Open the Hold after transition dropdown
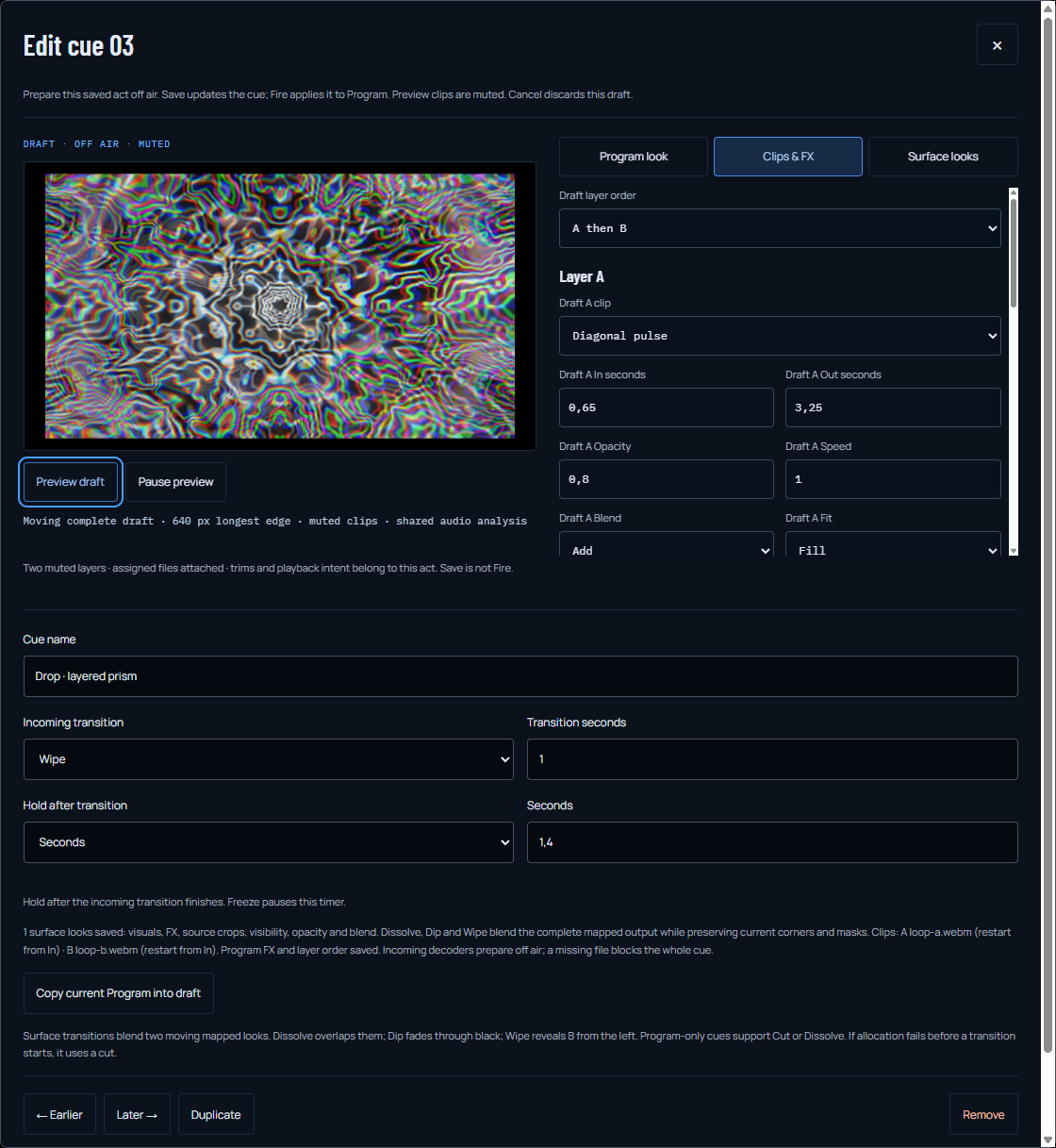The image size is (1056, 1148). point(269,842)
